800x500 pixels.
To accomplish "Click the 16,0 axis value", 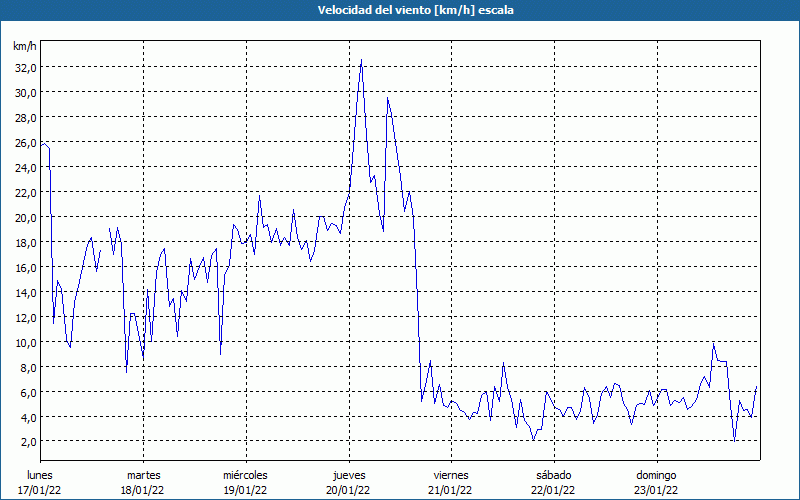I will [x=26, y=267].
